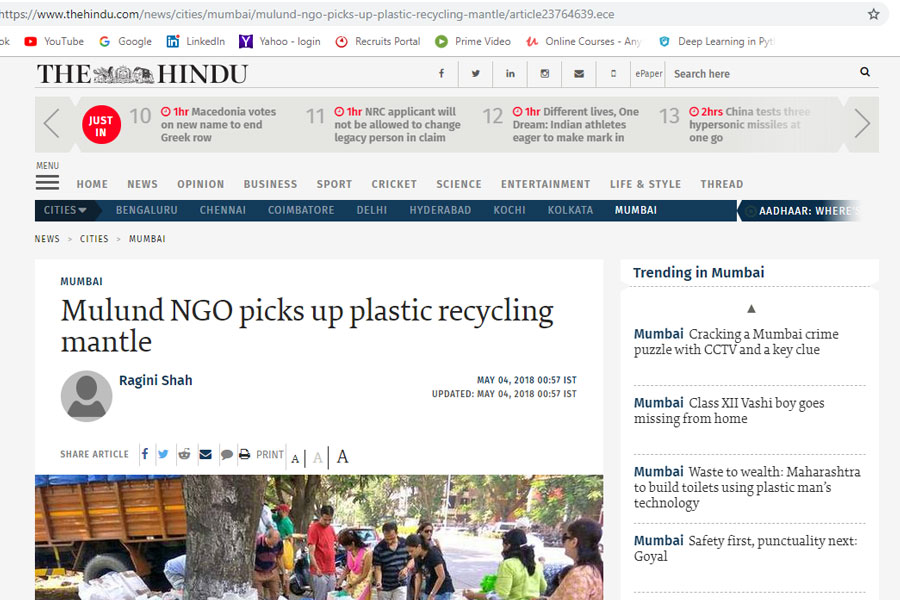
Task: Open The Hindu's Facebook page in the header
Action: 441,73
